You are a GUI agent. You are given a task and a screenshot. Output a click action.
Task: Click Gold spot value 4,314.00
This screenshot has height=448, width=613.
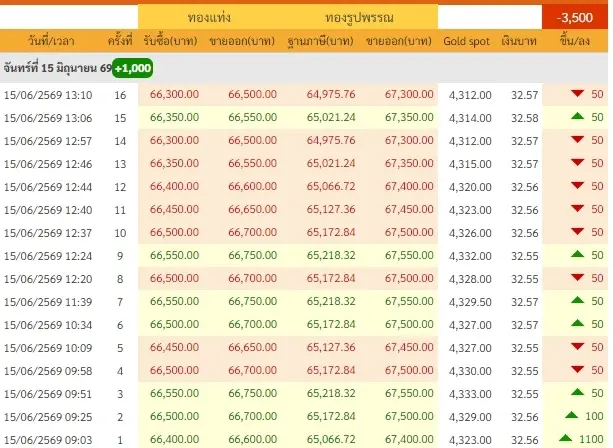point(470,118)
